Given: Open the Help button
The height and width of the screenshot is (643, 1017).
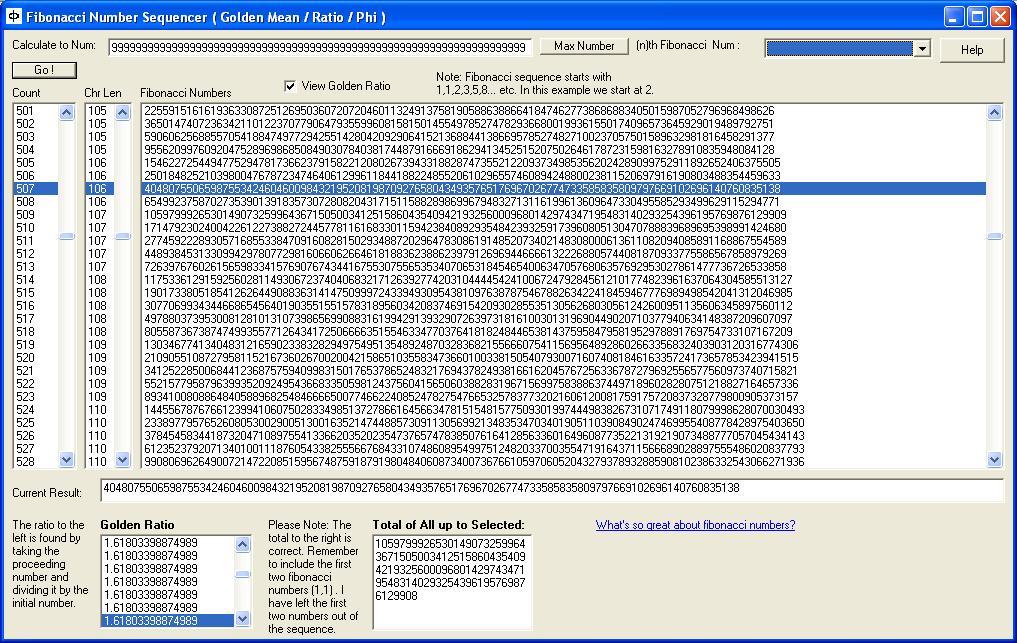Looking at the screenshot, I should (971, 49).
